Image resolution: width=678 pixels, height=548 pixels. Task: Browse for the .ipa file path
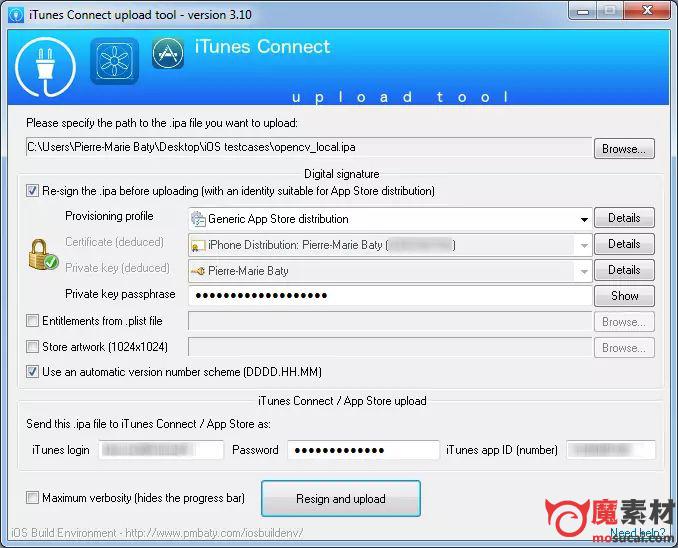pos(624,149)
